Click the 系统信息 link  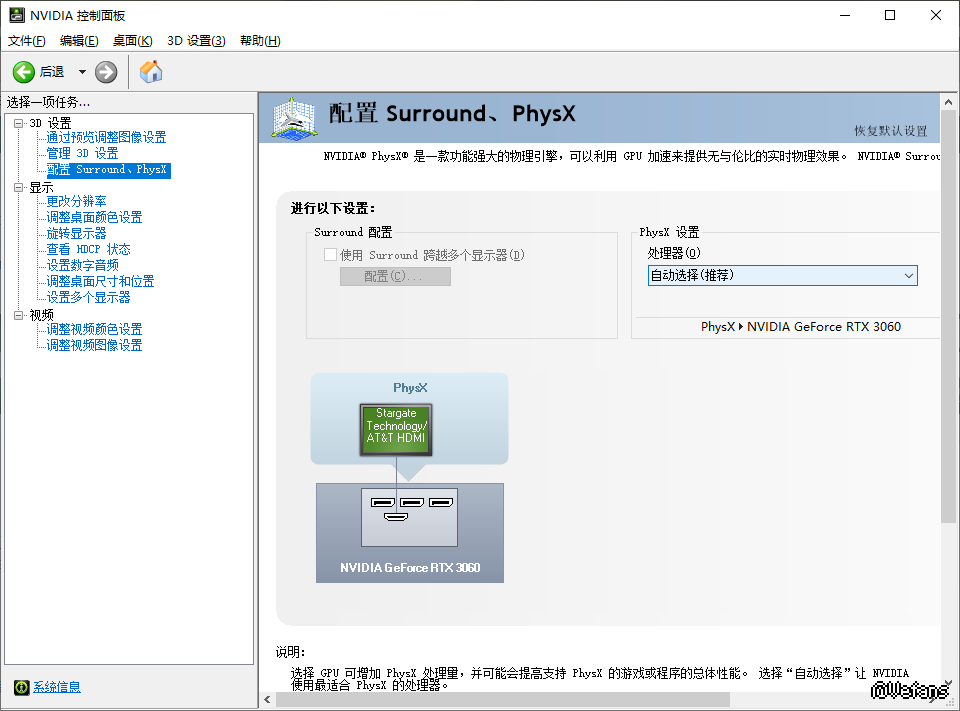tap(57, 687)
